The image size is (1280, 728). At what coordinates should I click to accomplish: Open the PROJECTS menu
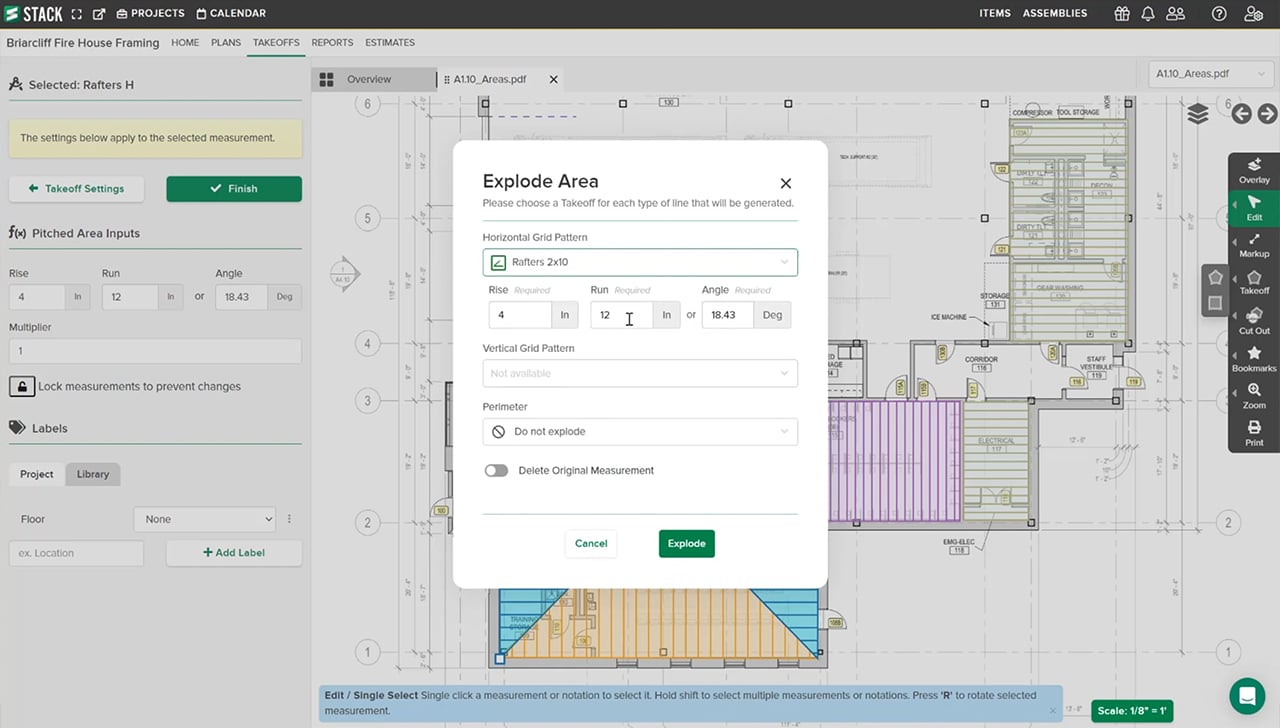coord(151,13)
